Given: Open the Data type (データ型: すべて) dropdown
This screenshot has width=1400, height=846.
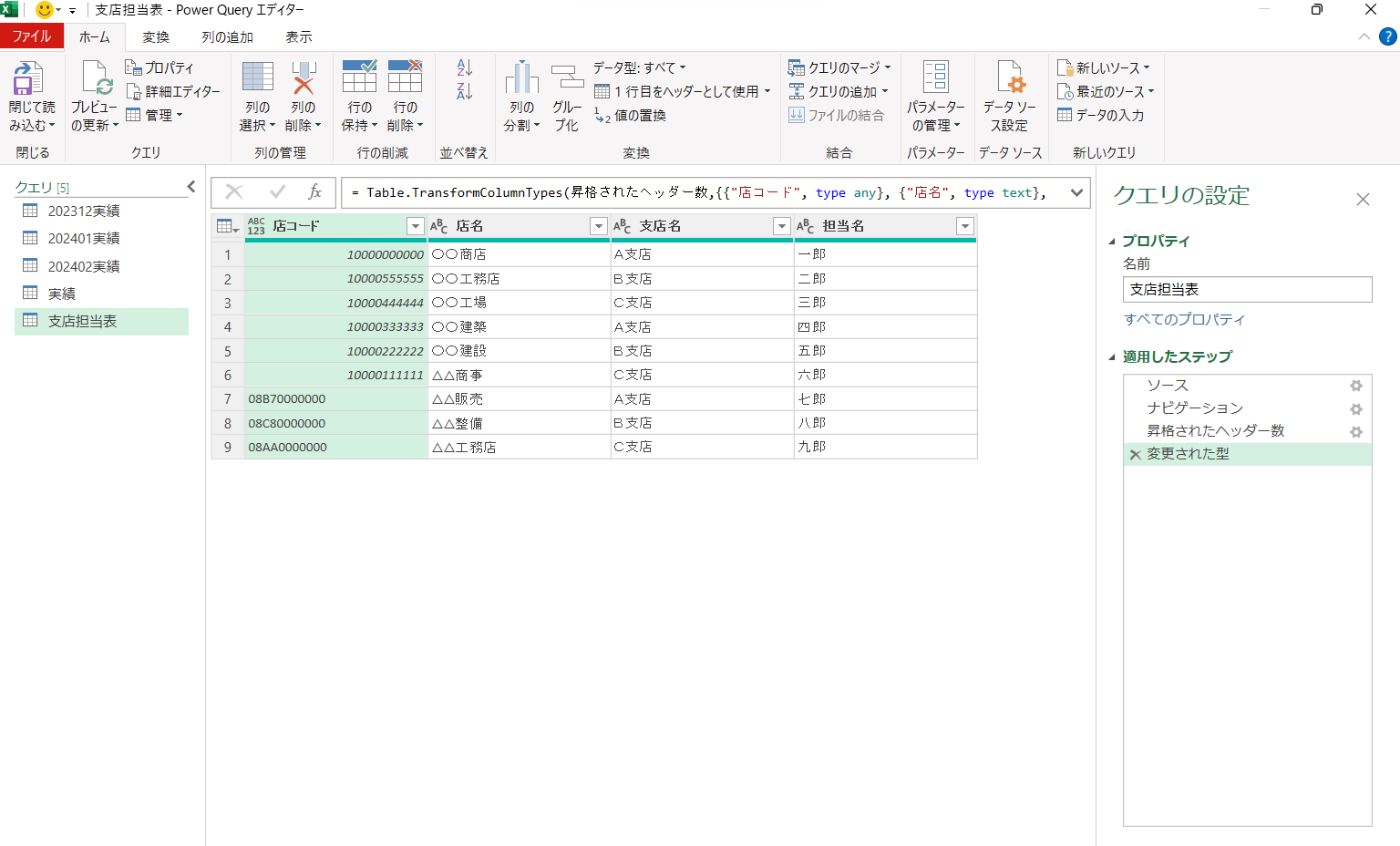Looking at the screenshot, I should [x=640, y=67].
